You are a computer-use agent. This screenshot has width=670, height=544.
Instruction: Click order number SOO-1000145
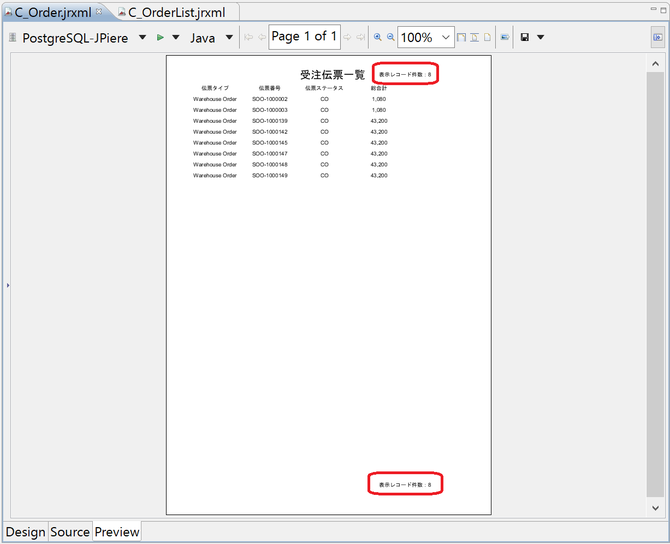point(270,143)
